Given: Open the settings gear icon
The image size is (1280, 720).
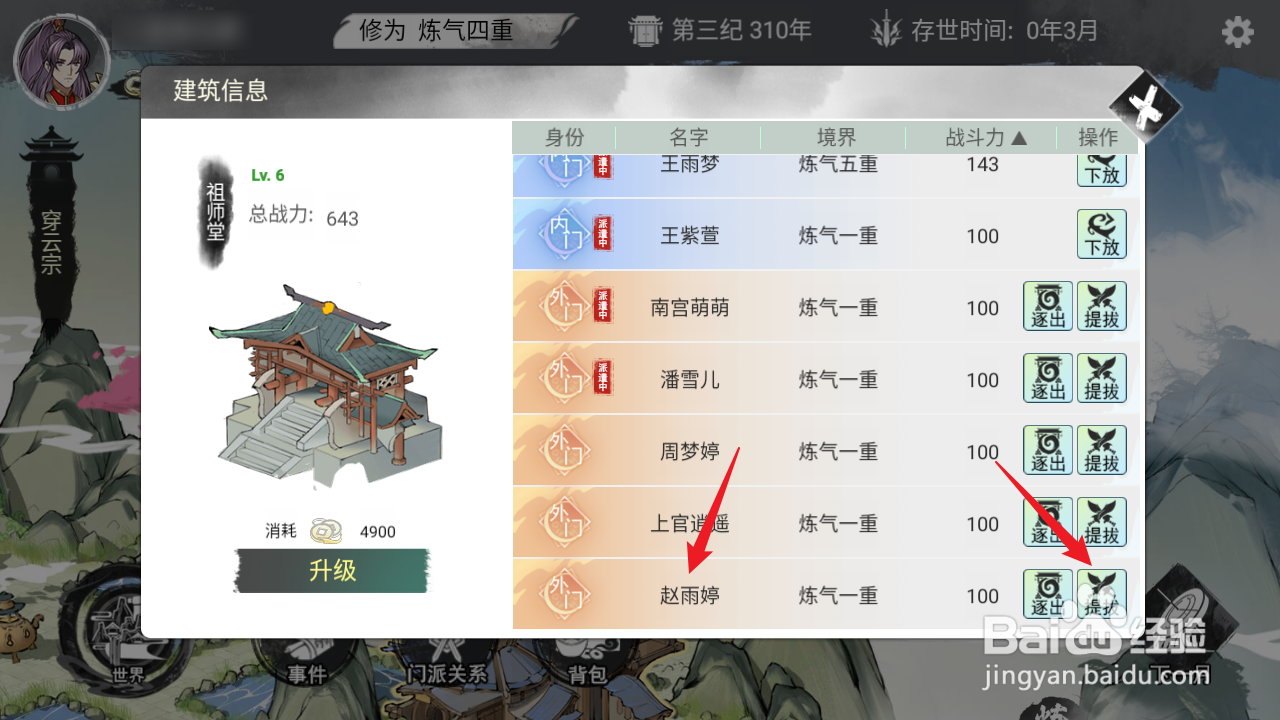Looking at the screenshot, I should click(1237, 32).
